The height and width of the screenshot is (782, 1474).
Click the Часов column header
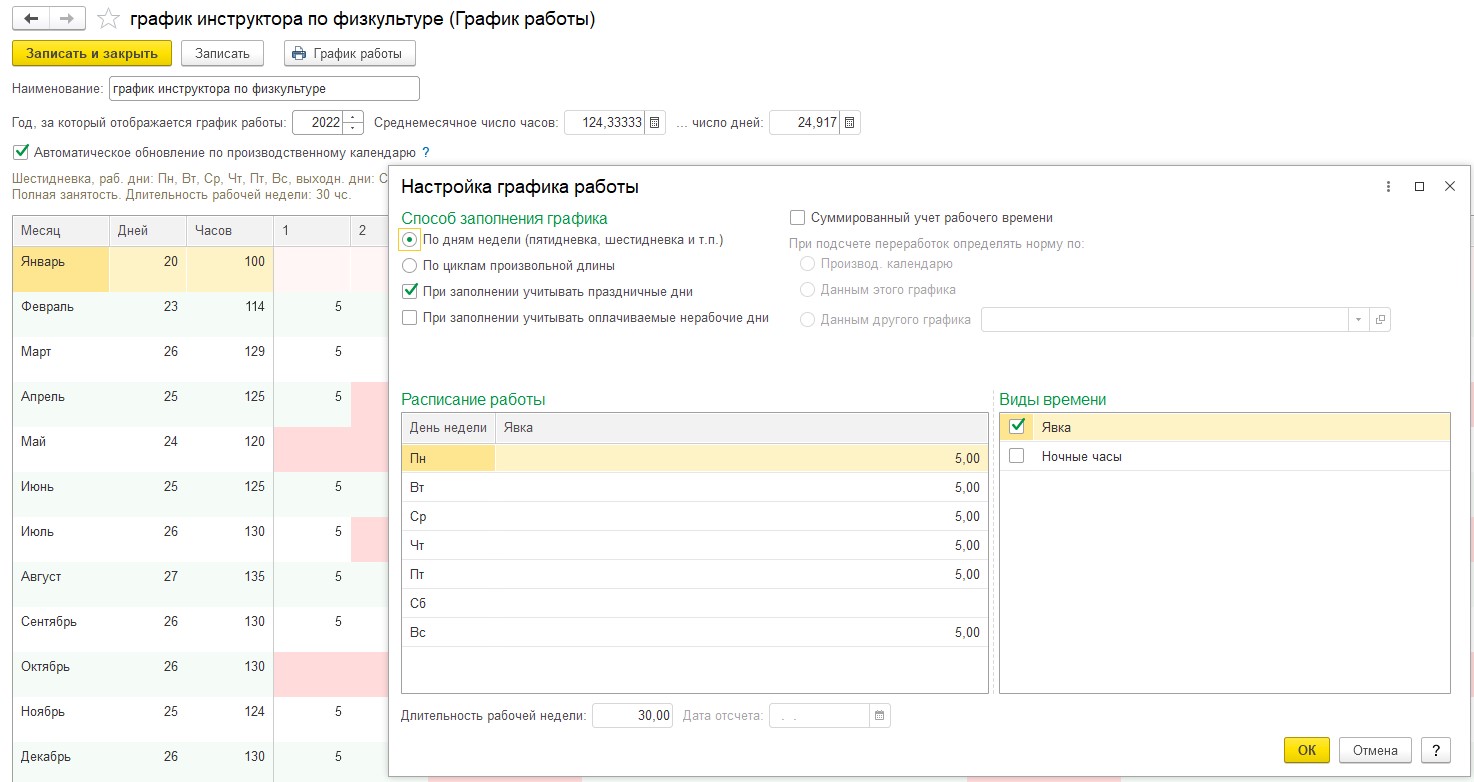[230, 230]
